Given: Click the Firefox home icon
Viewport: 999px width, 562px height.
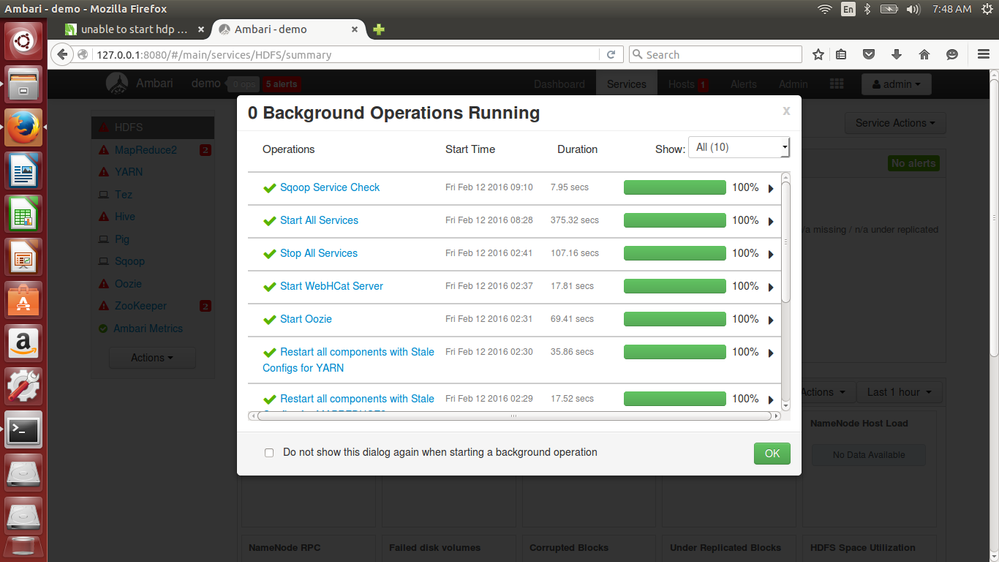Looking at the screenshot, I should [x=924, y=55].
